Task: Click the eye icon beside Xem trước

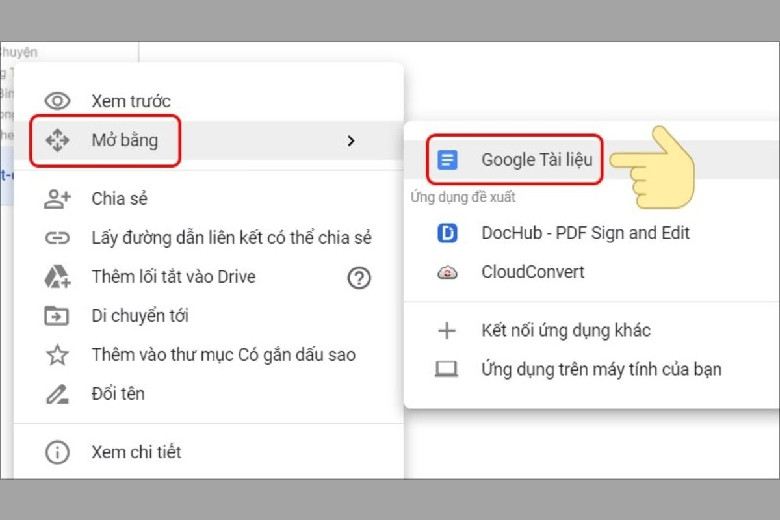Action: tap(57, 101)
